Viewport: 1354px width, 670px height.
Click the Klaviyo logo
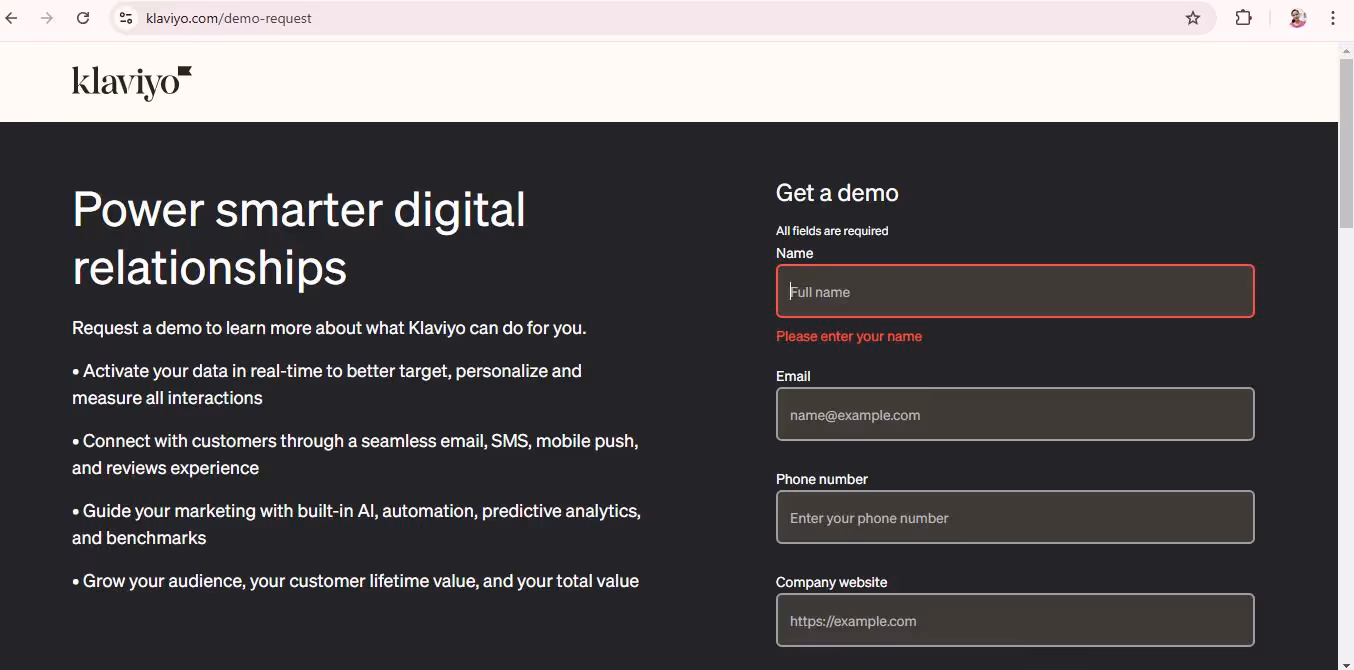tap(132, 83)
